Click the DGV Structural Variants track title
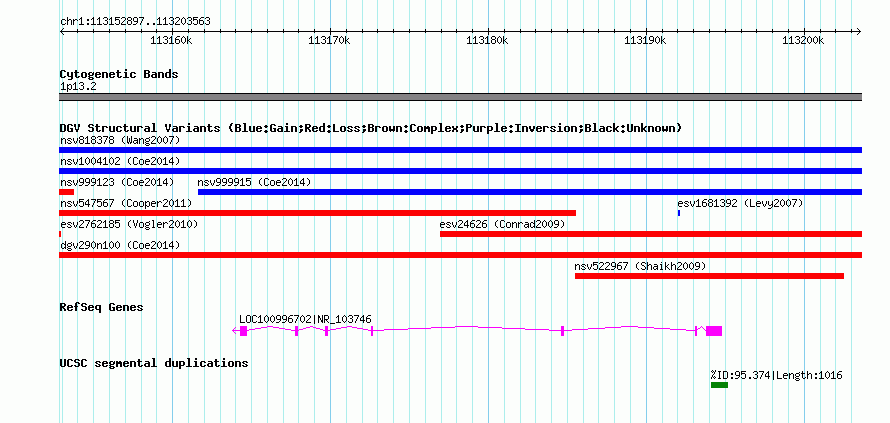The width and height of the screenshot is (890, 423). (371, 128)
